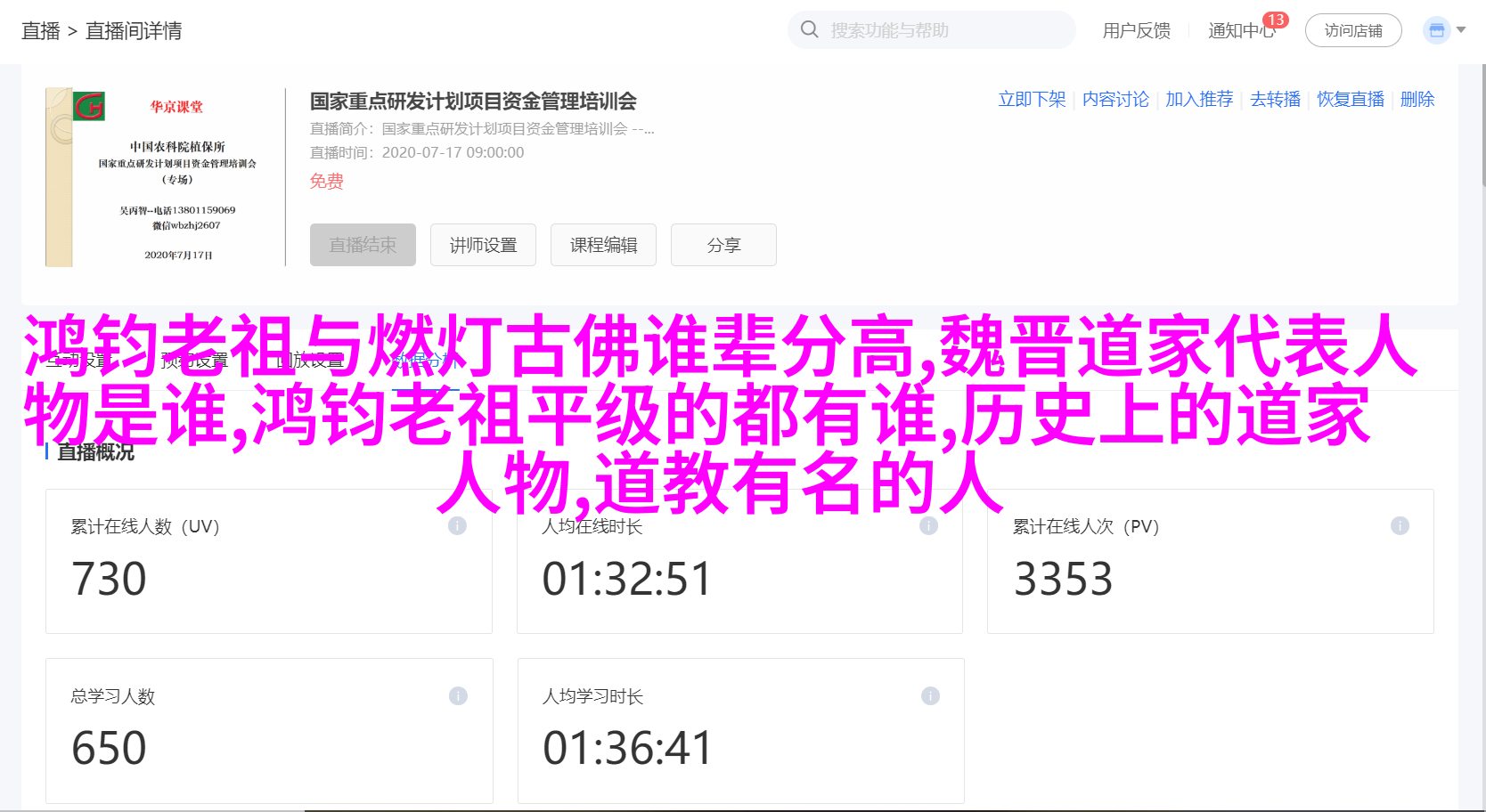Viewport: 1486px width, 812px height.
Task: Click the search magnifier icon
Action: [x=809, y=29]
